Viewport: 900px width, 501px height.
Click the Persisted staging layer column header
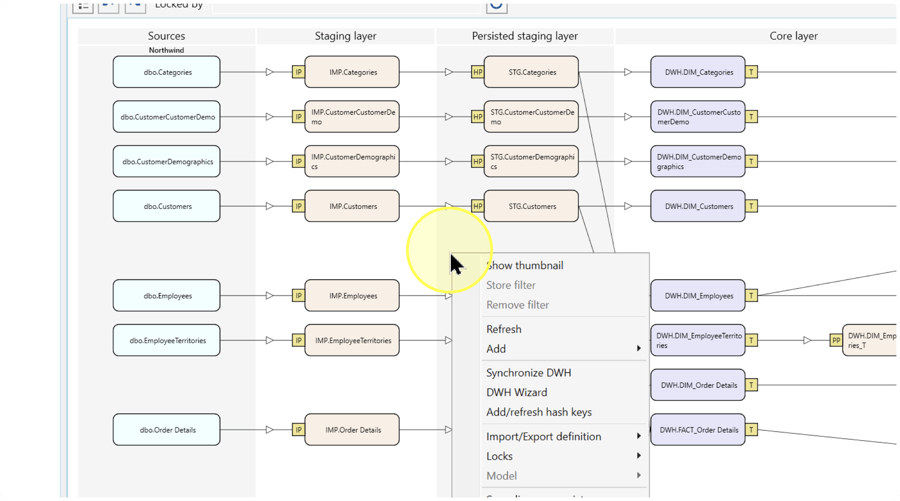point(525,36)
